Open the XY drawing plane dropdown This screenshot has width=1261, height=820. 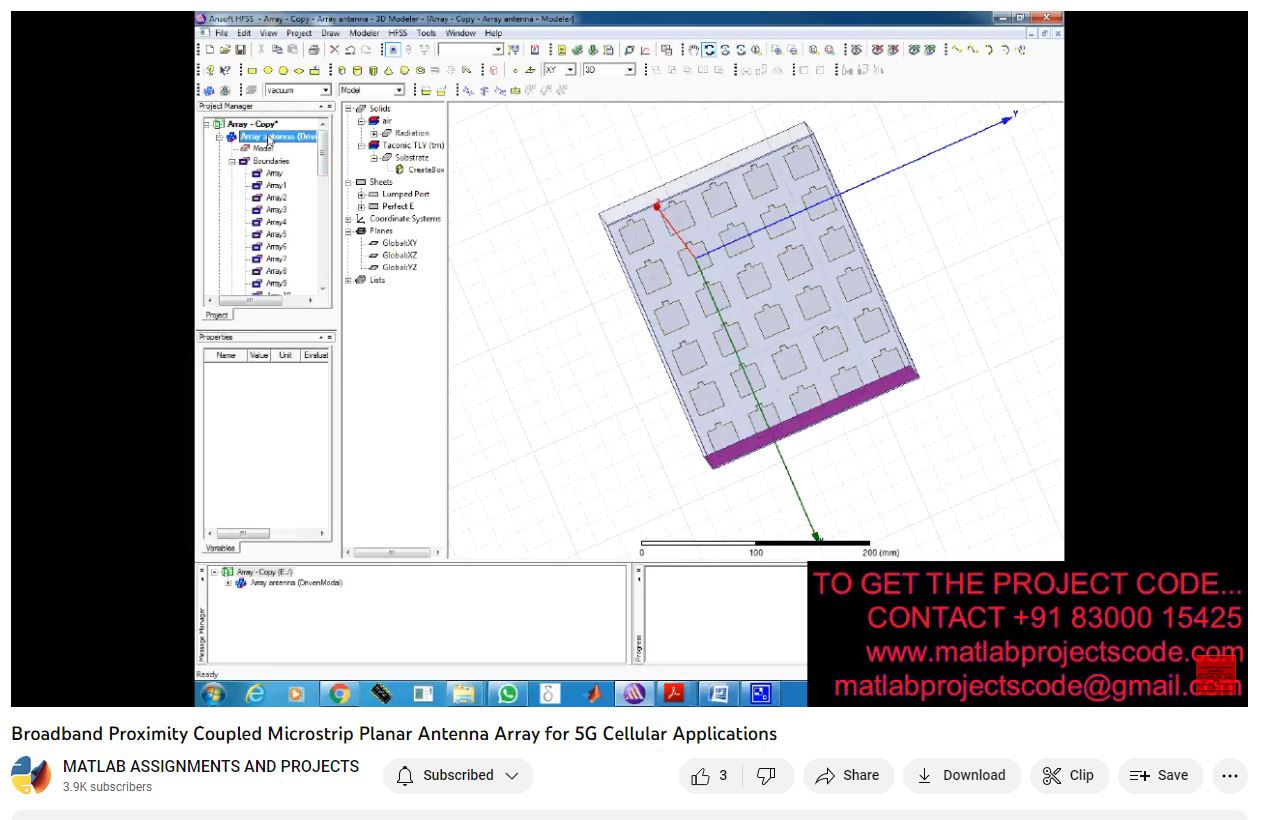pos(571,70)
